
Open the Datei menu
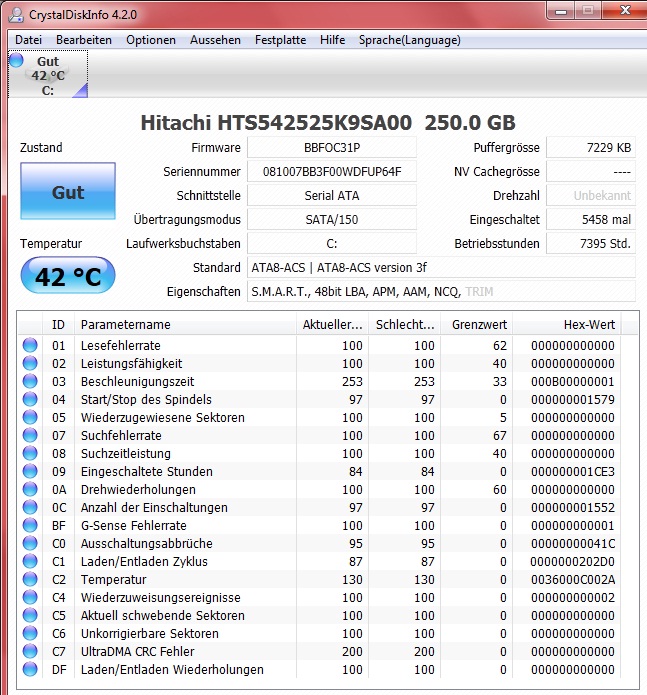point(28,40)
